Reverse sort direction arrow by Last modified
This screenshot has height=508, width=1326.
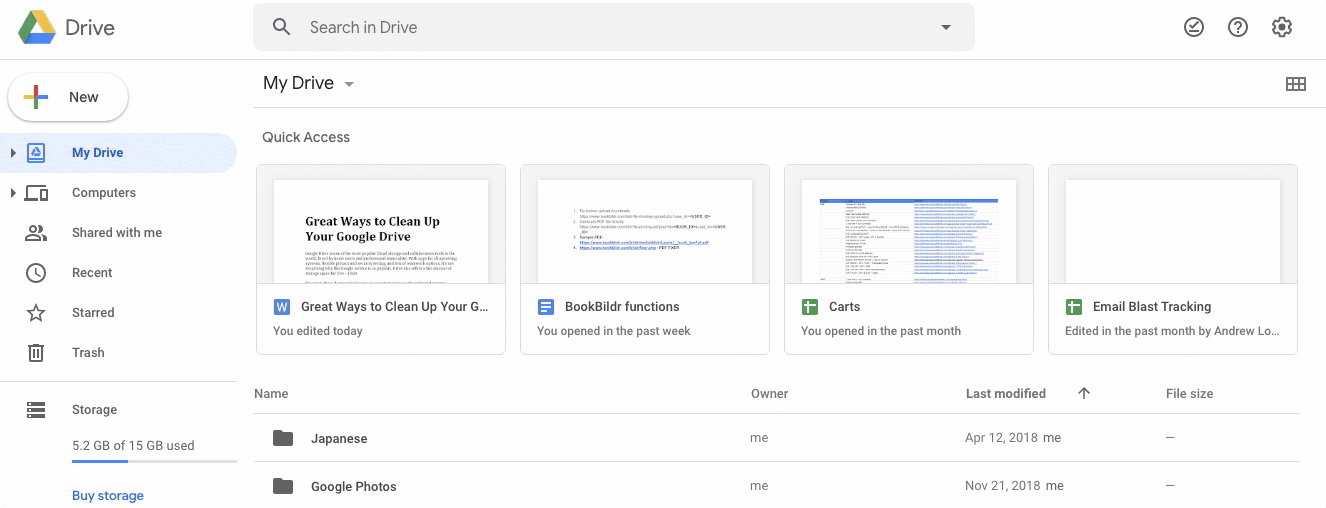coord(1084,394)
